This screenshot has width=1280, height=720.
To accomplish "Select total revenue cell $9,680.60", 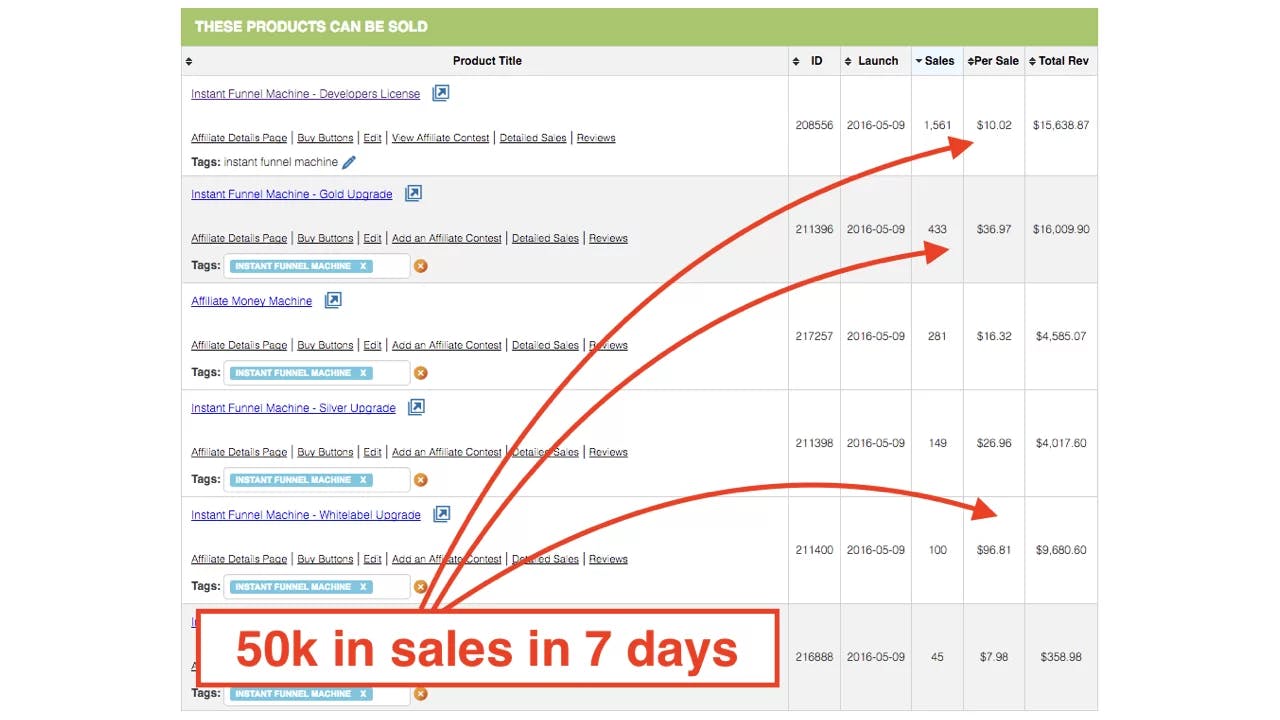I will click(1061, 550).
